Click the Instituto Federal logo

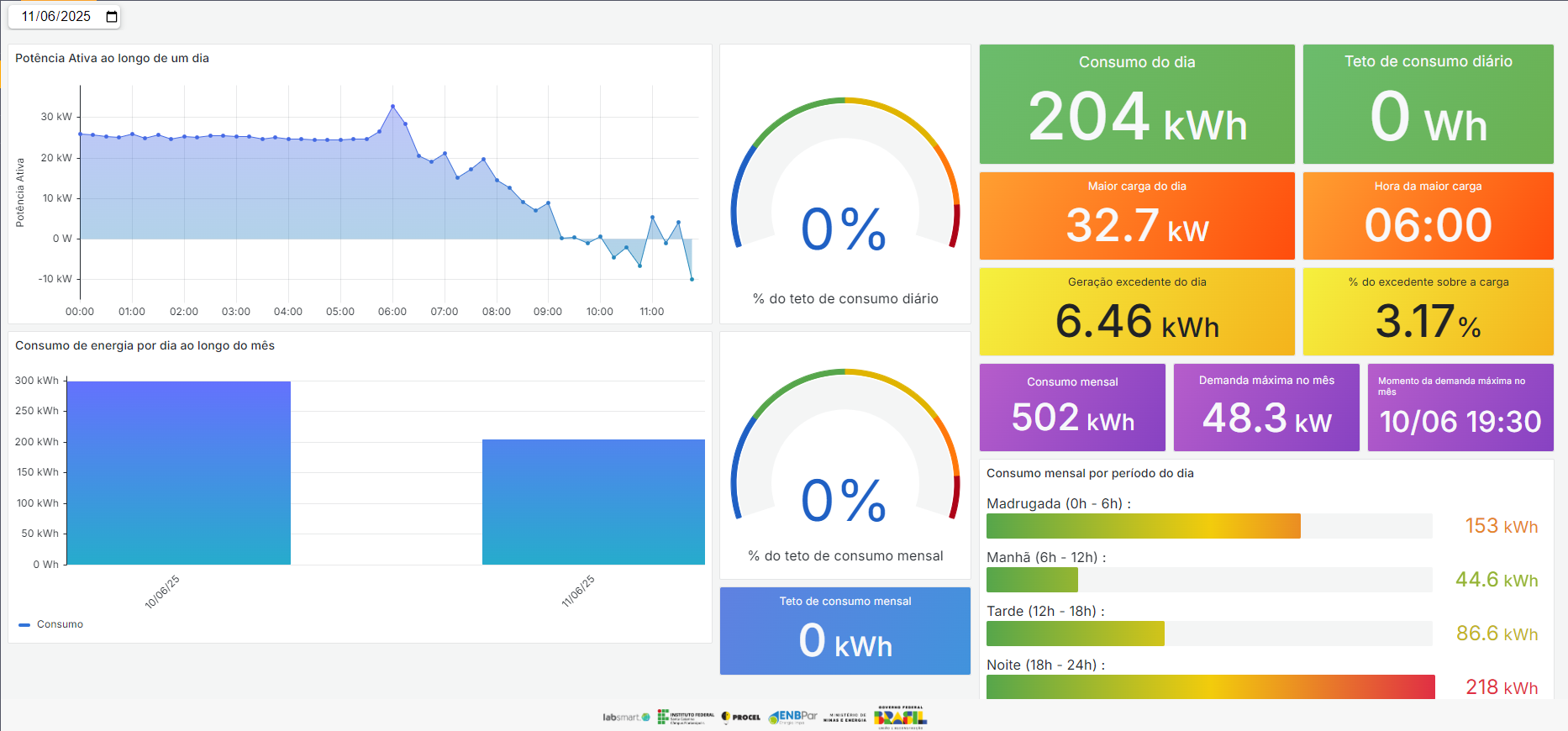[686, 717]
